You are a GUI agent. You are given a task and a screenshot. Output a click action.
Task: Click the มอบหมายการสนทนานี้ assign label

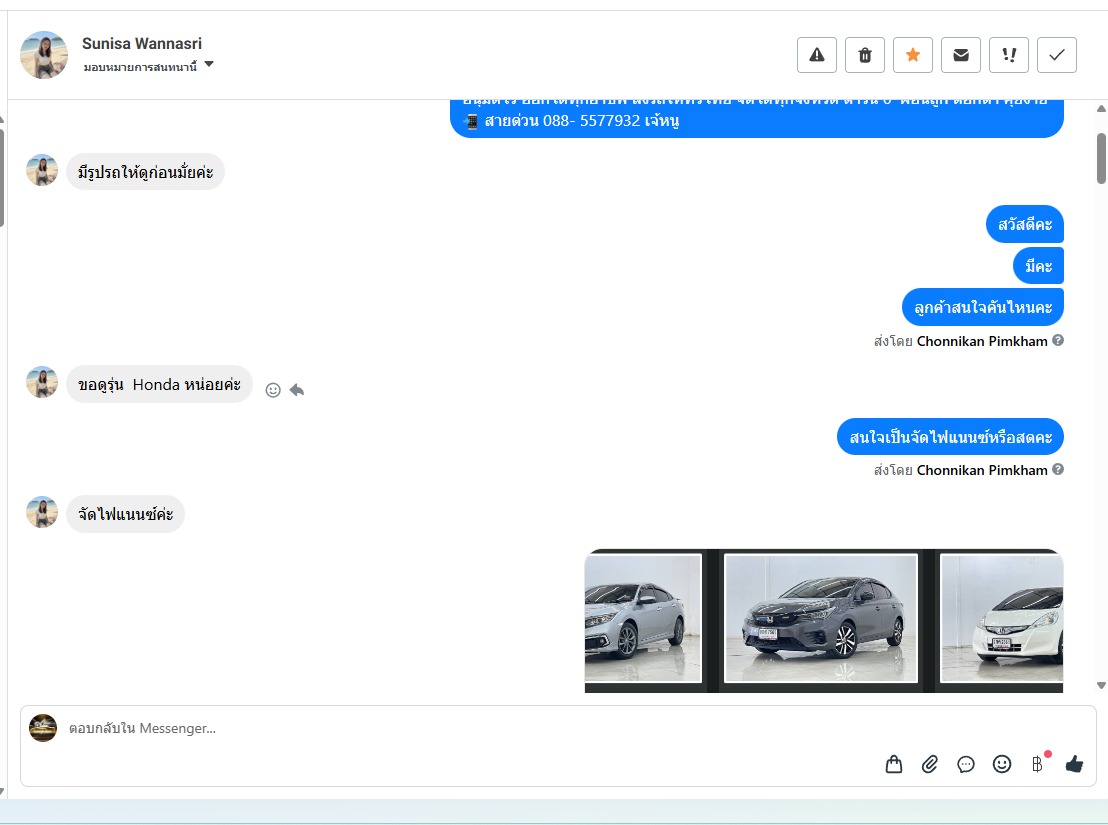(x=140, y=67)
